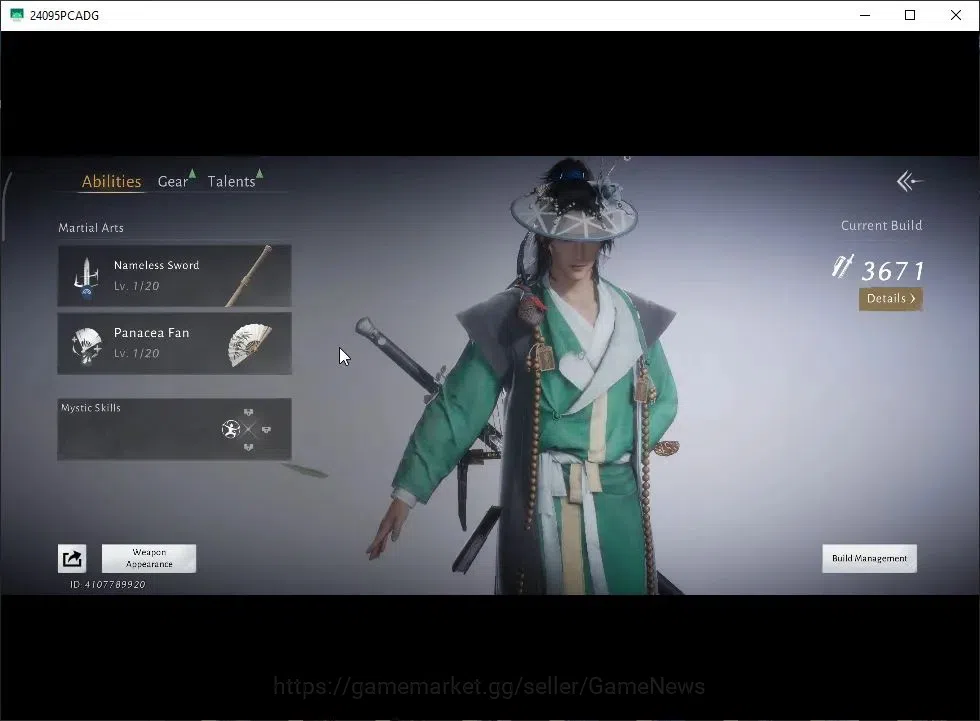Open Weapon Appearance options
The width and height of the screenshot is (980, 721).
coord(149,559)
